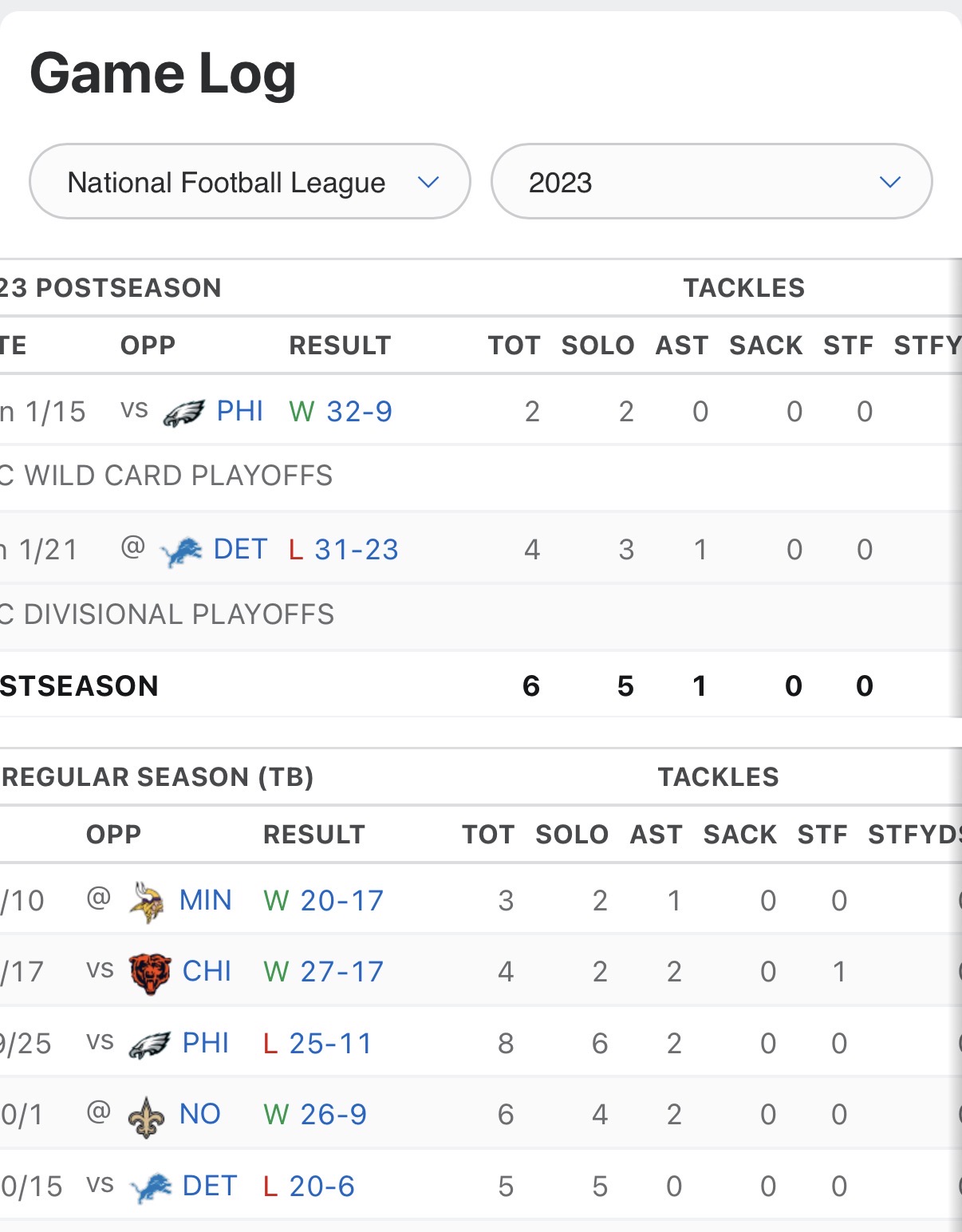The height and width of the screenshot is (1232, 962).
Task: Open the L 25-11 result against PHI
Action: 318,1043
